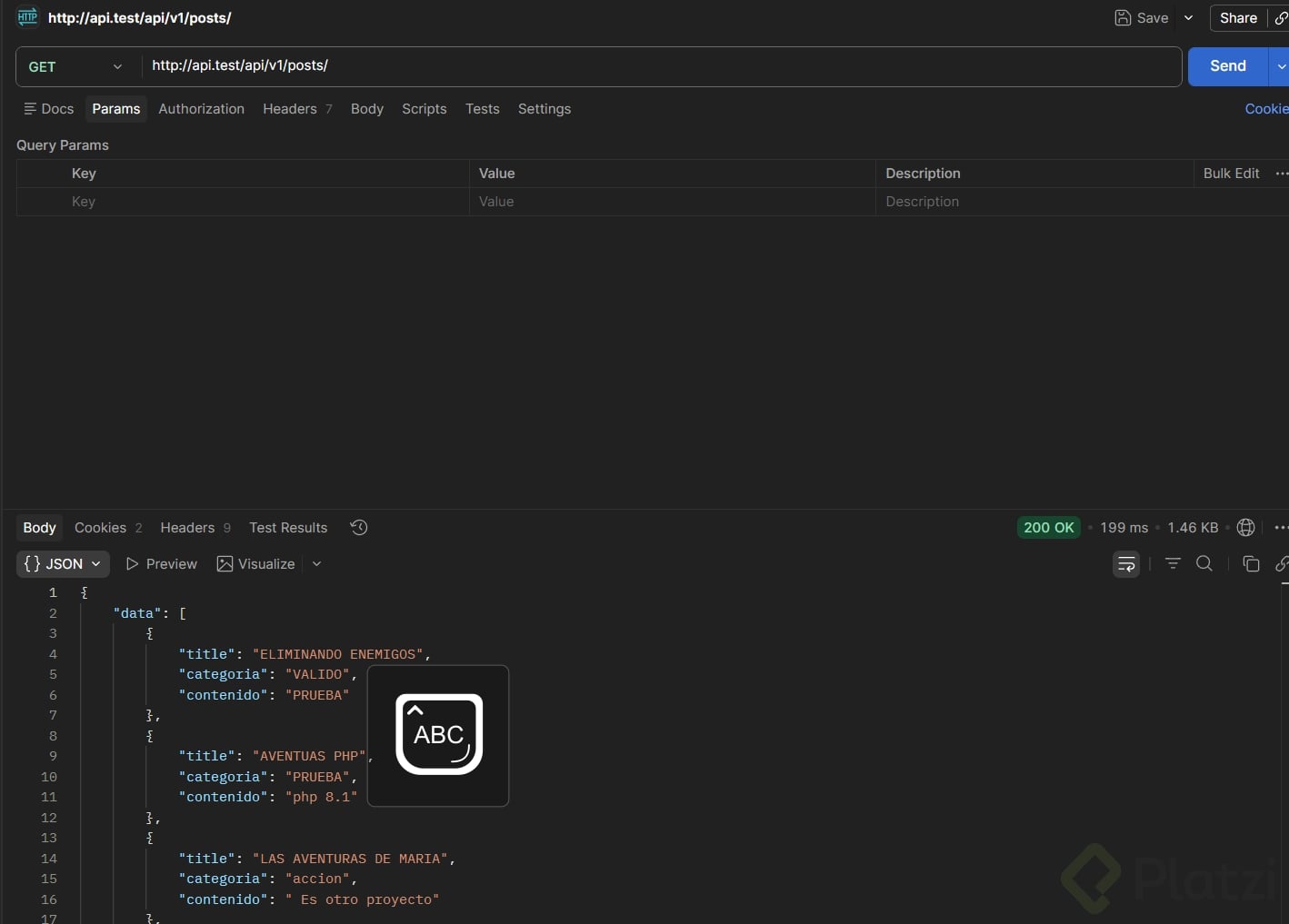Click the 199 ms response time
Image resolution: width=1289 pixels, height=924 pixels.
(x=1124, y=528)
